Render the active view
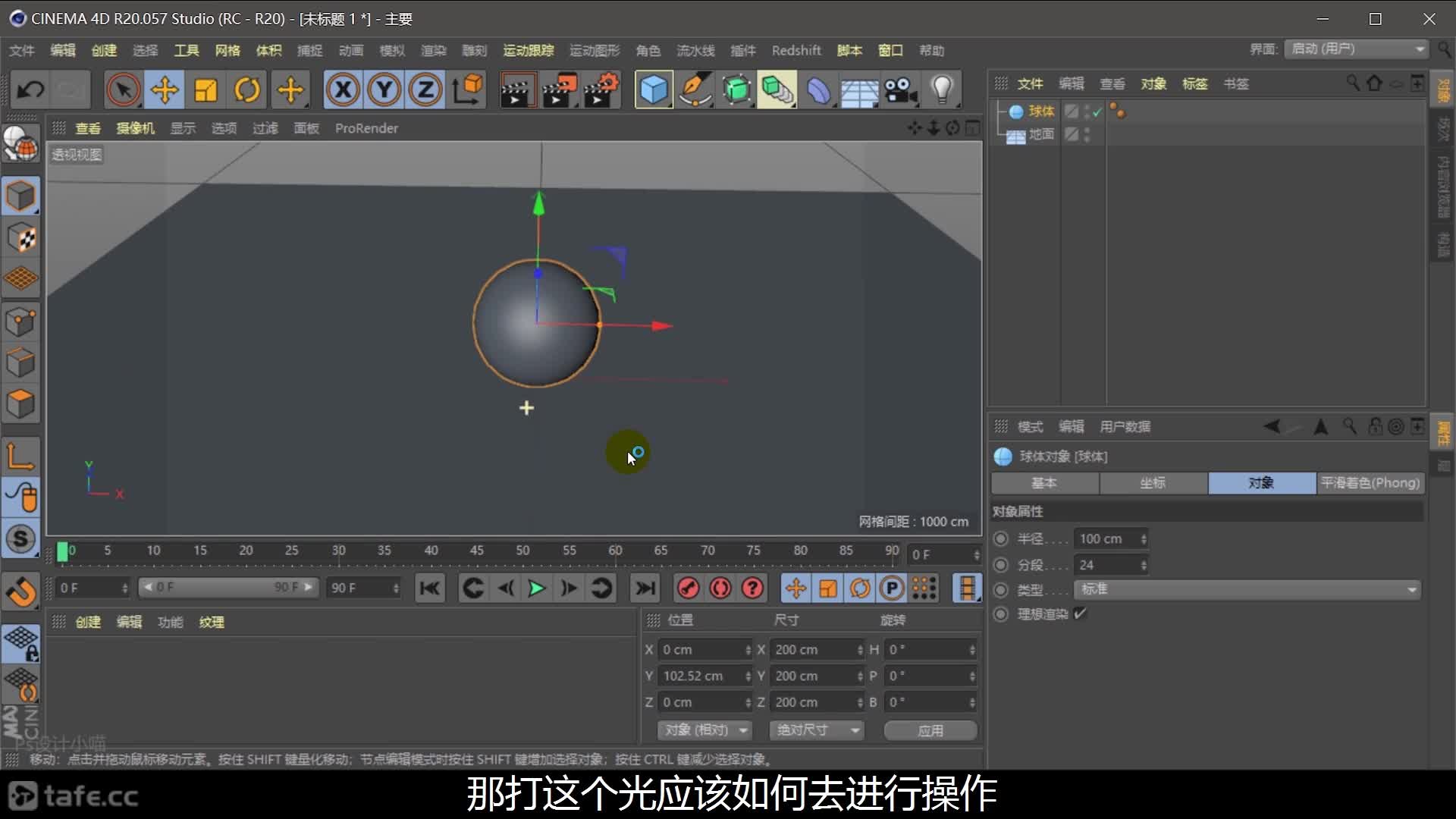The image size is (1456, 819). [518, 90]
